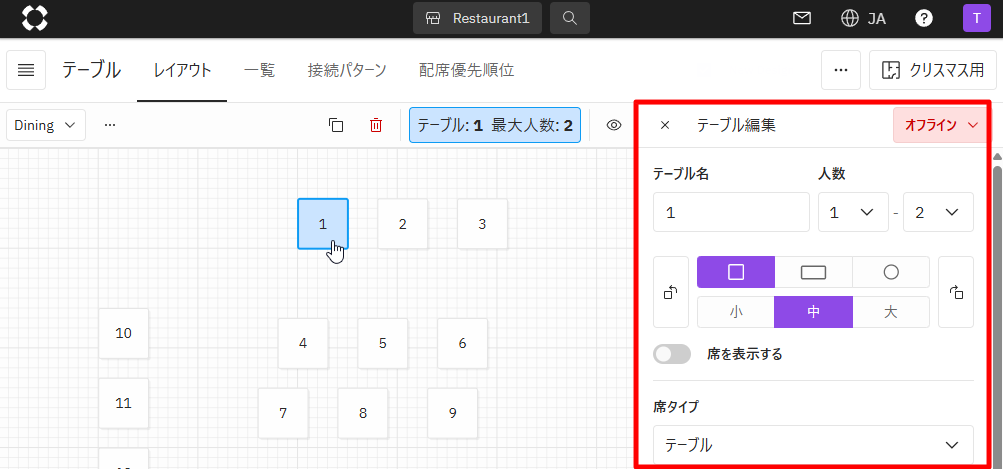
Task: Click the globe language icon
Action: (x=849, y=18)
